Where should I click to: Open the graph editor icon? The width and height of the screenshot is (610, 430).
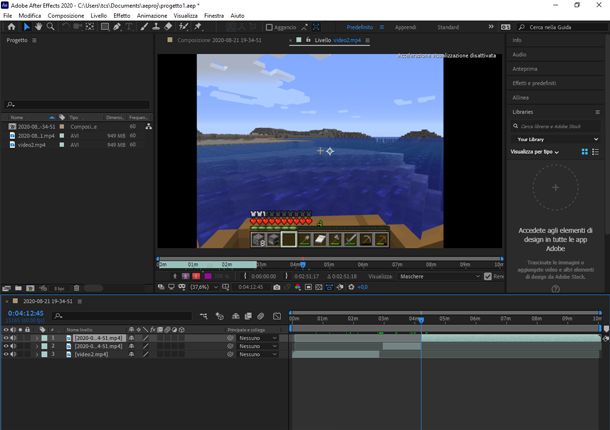click(x=277, y=316)
